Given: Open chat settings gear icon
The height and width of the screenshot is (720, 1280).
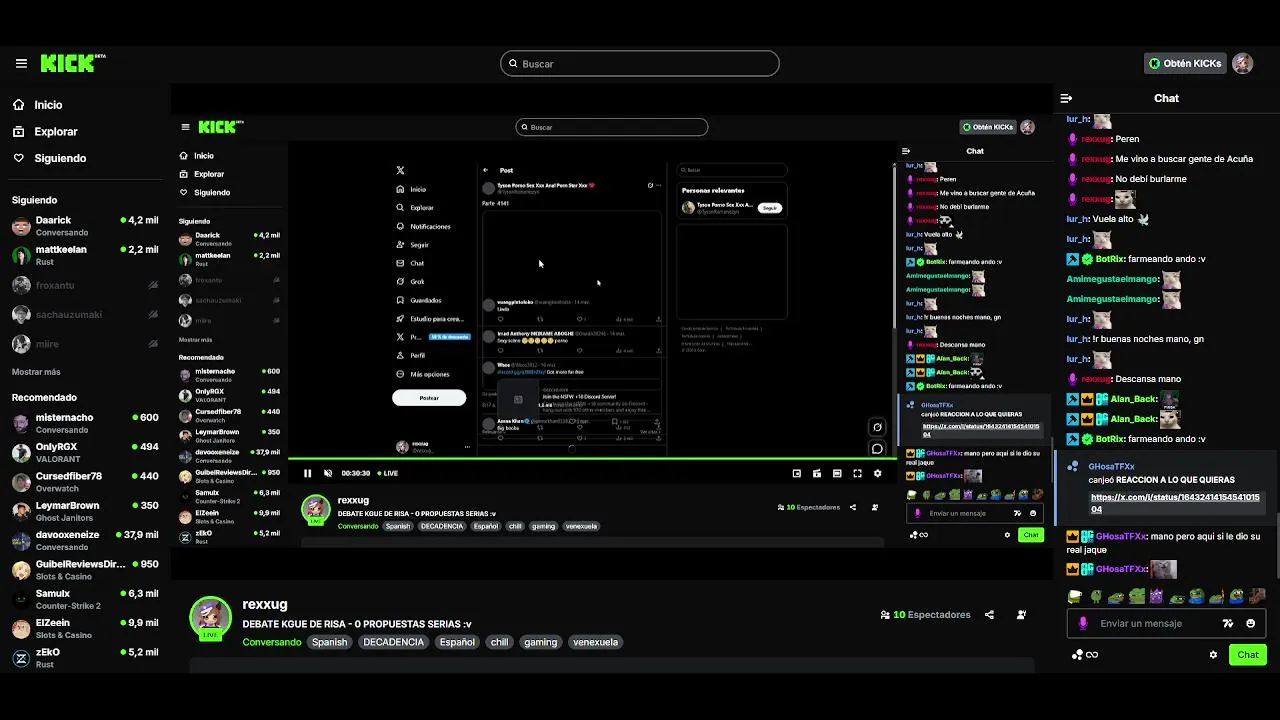Looking at the screenshot, I should pos(1213,655).
